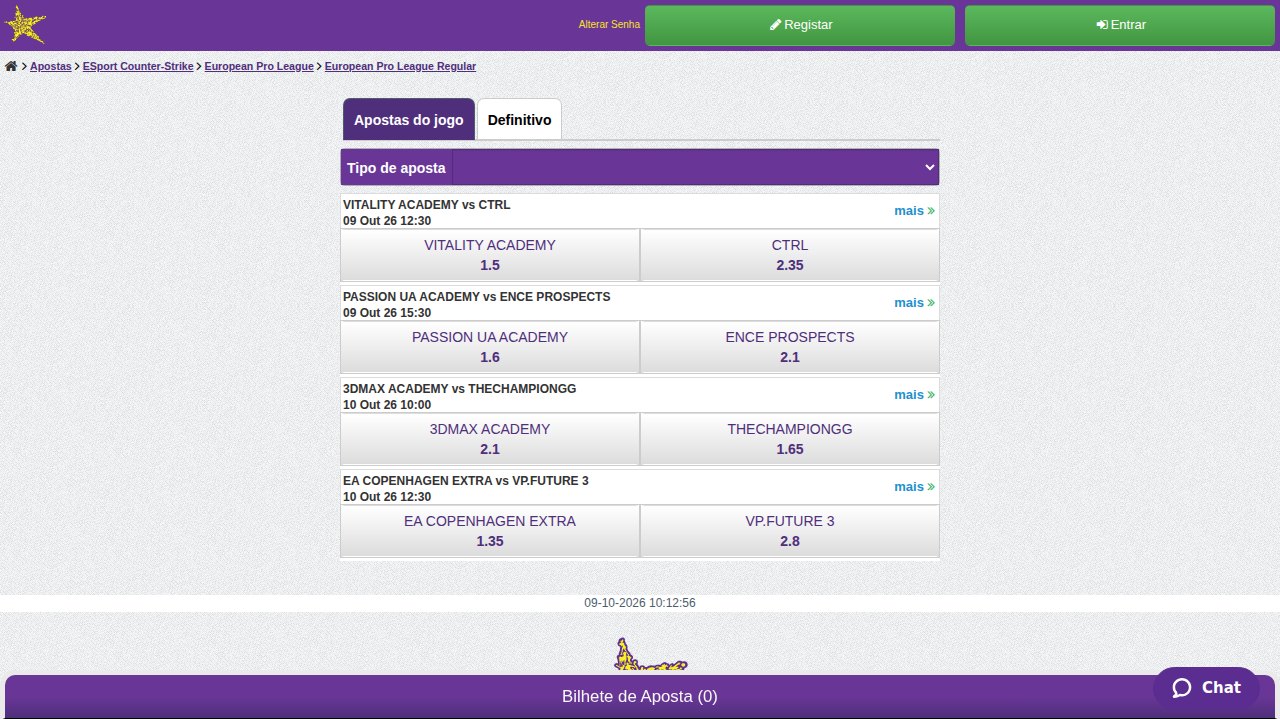Screen dimensions: 1280x719
Task: Click the VITALITY ACADEMY vs CTRL match title
Action: (x=427, y=205)
